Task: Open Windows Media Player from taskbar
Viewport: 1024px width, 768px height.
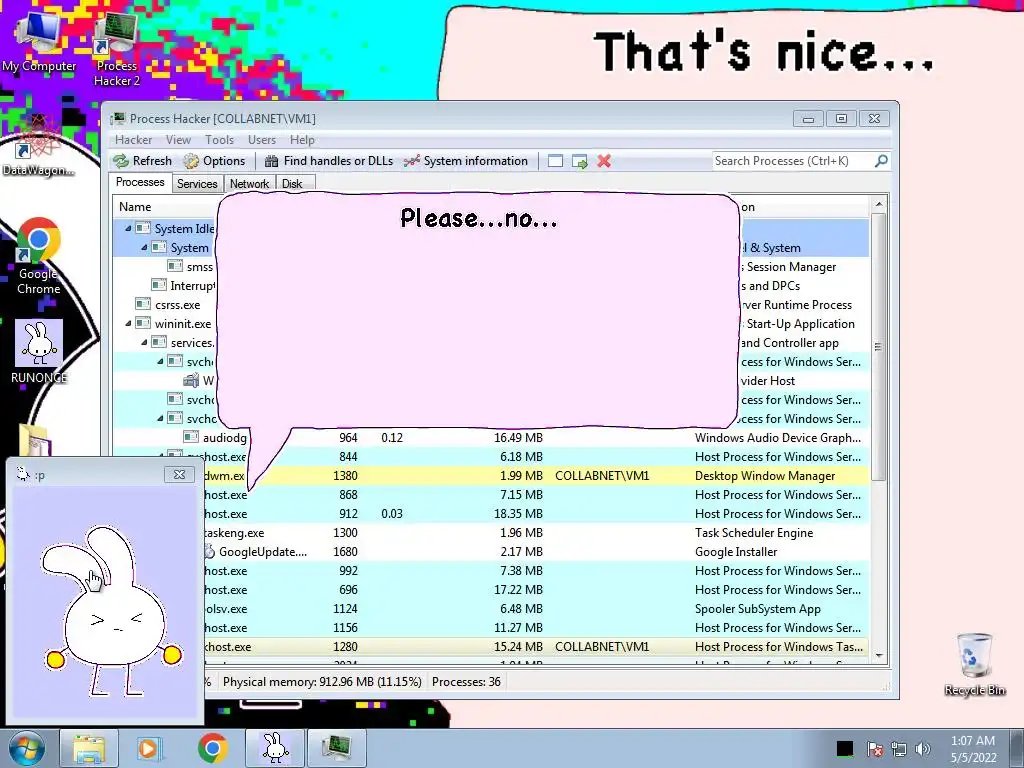Action: (x=148, y=748)
